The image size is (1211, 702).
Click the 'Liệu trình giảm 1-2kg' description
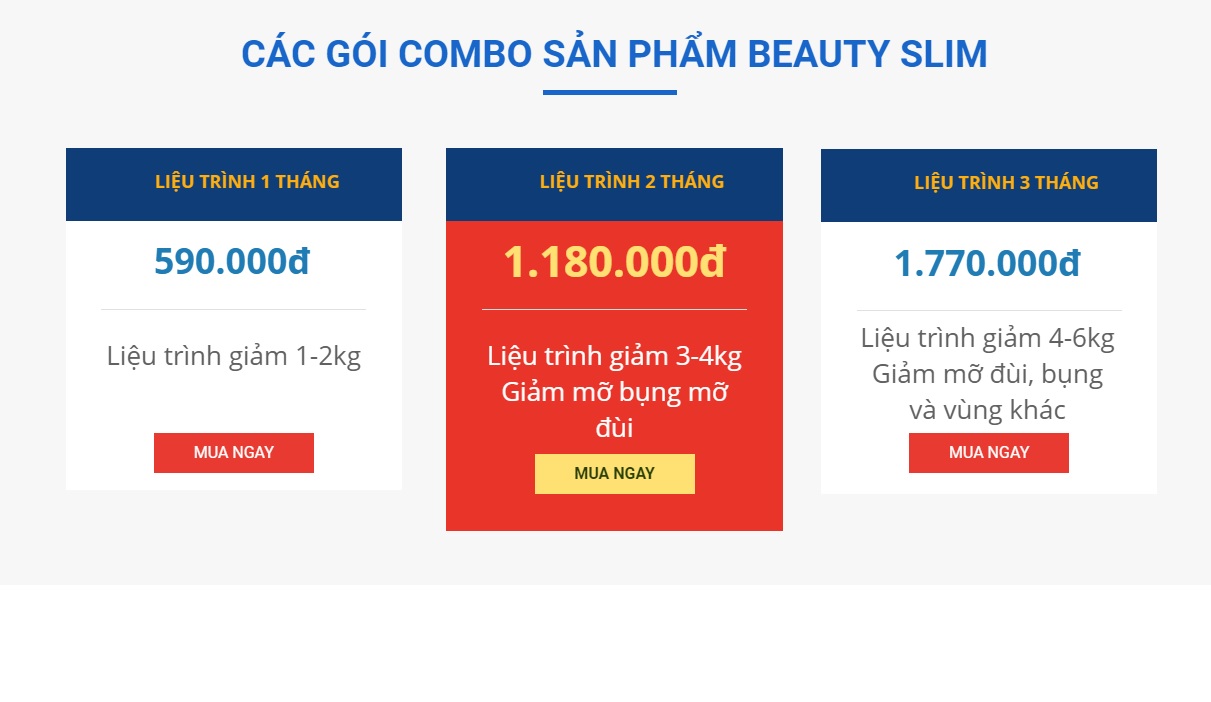(x=234, y=356)
